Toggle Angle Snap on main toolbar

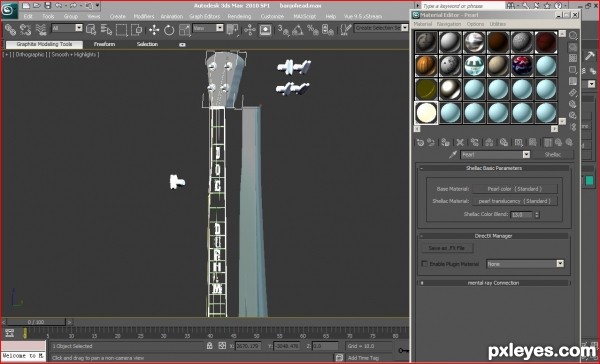click(298, 29)
